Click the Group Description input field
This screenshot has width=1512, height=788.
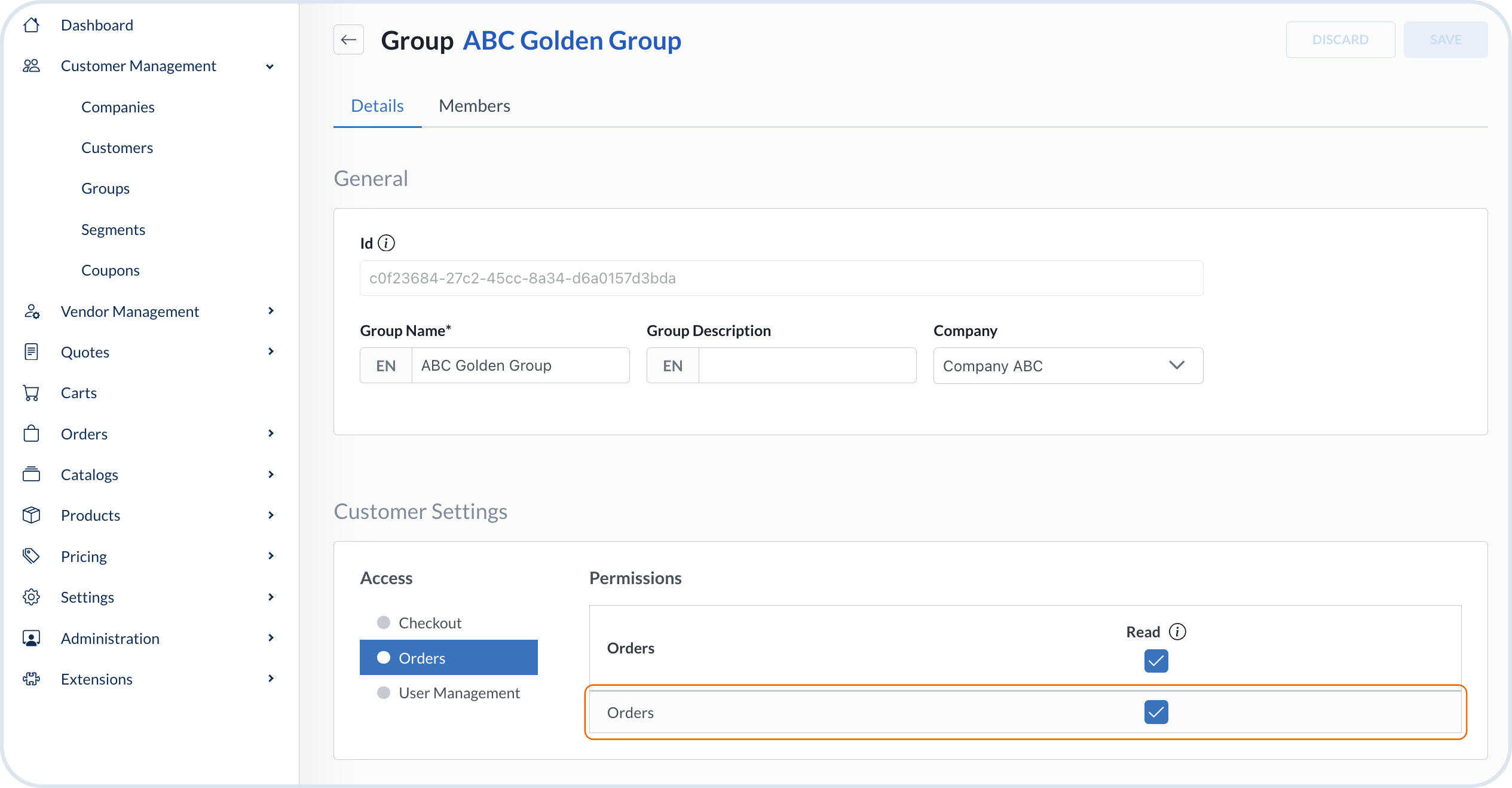(806, 366)
